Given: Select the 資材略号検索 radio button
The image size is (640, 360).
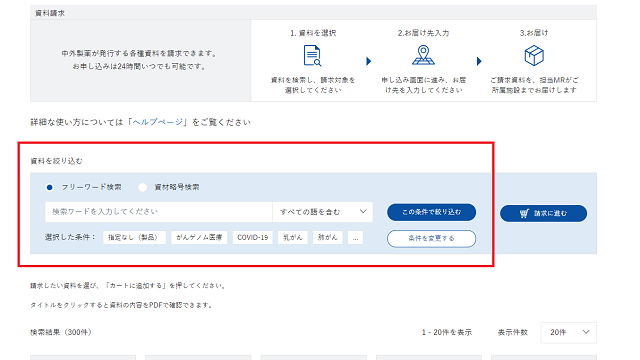Looking at the screenshot, I should [x=142, y=187].
